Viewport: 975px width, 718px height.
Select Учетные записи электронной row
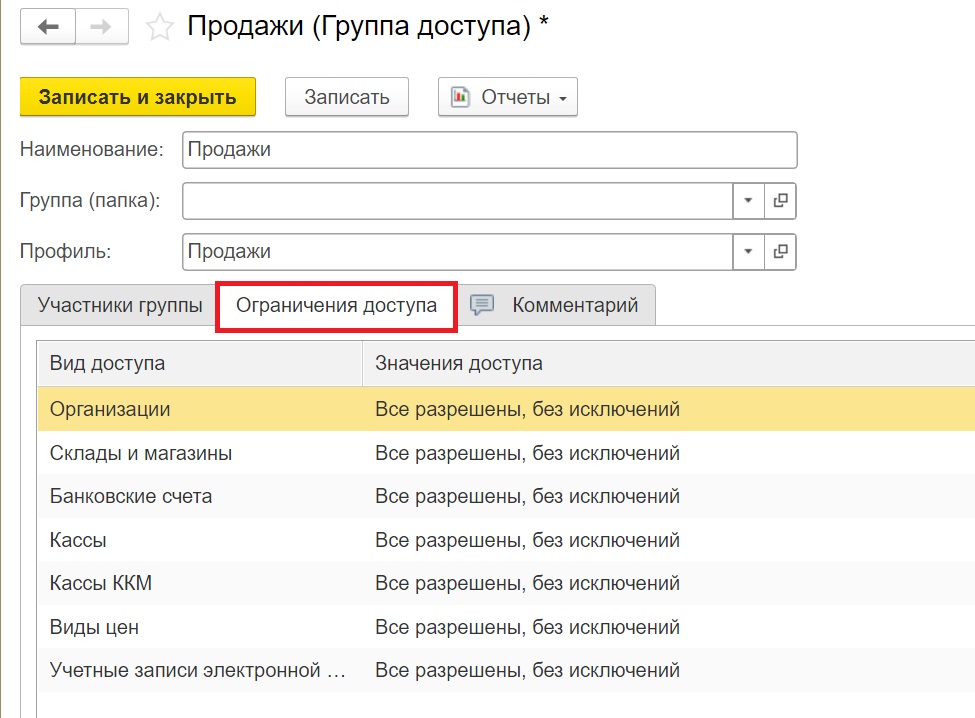[506, 670]
